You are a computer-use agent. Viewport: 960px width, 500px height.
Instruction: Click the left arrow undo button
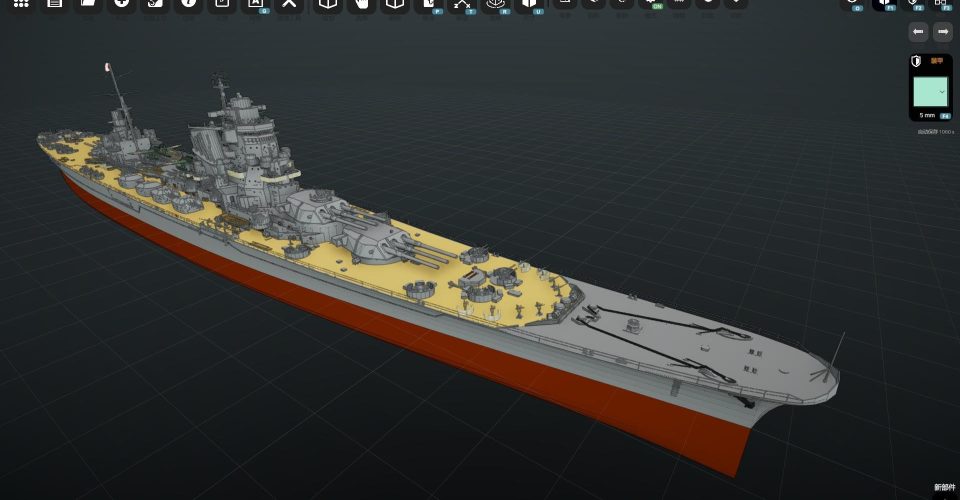[x=917, y=32]
